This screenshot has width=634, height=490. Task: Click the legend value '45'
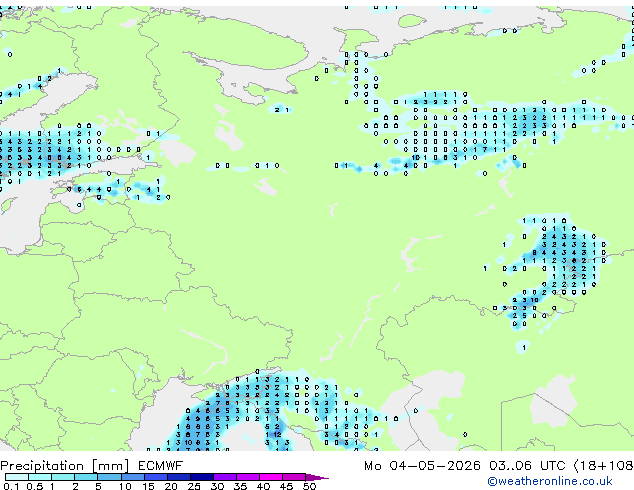[x=286, y=486]
